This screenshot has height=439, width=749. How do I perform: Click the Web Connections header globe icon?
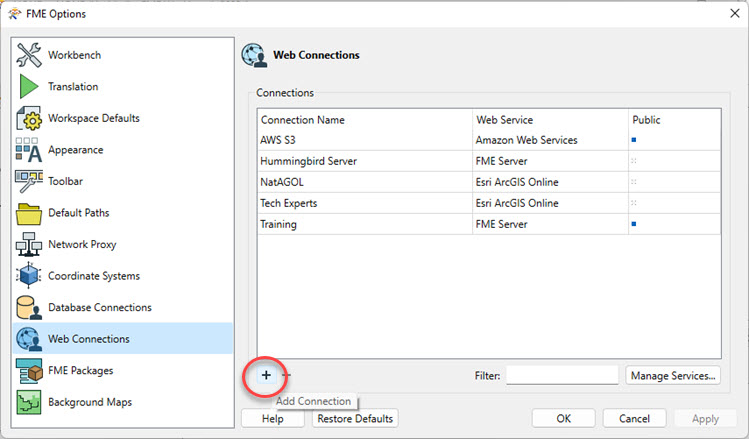coord(254,55)
